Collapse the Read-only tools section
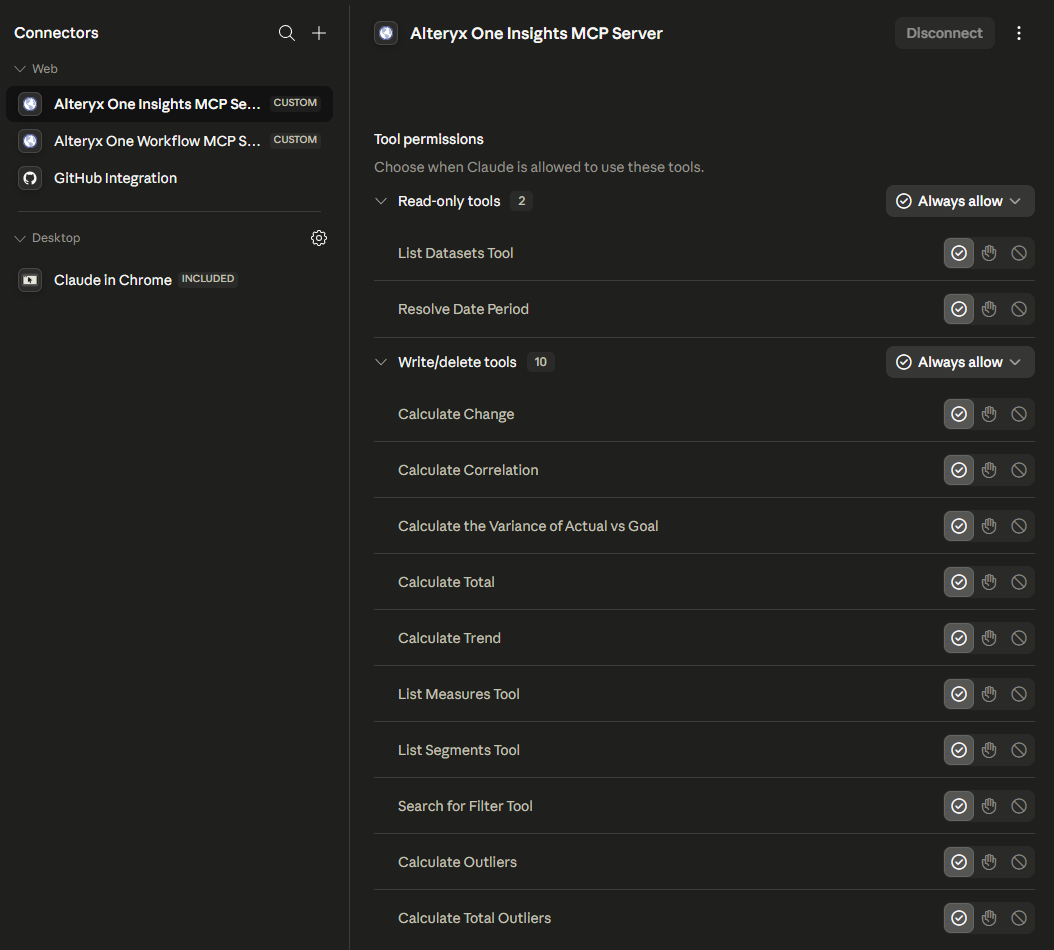The width and height of the screenshot is (1054, 950). point(381,201)
